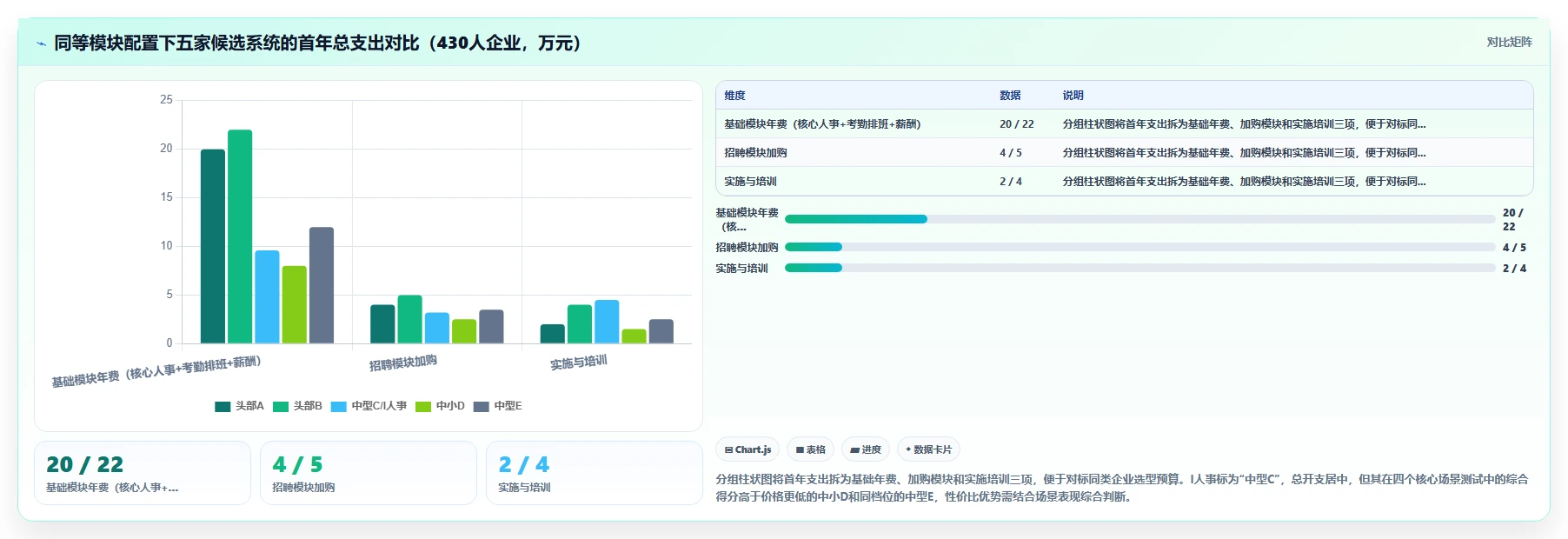Toggle 头部B legend swatch

[x=281, y=406]
